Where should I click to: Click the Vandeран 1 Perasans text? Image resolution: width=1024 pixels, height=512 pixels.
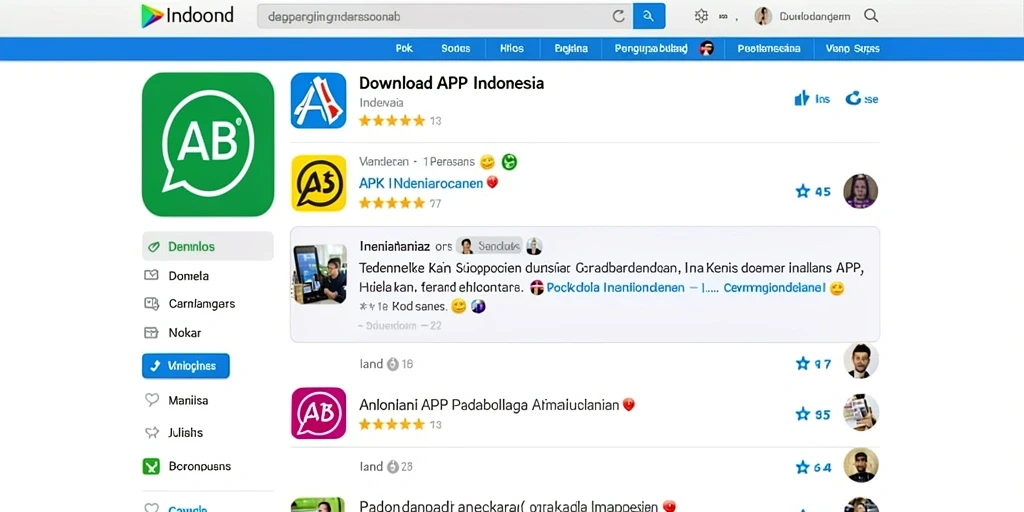pos(415,161)
